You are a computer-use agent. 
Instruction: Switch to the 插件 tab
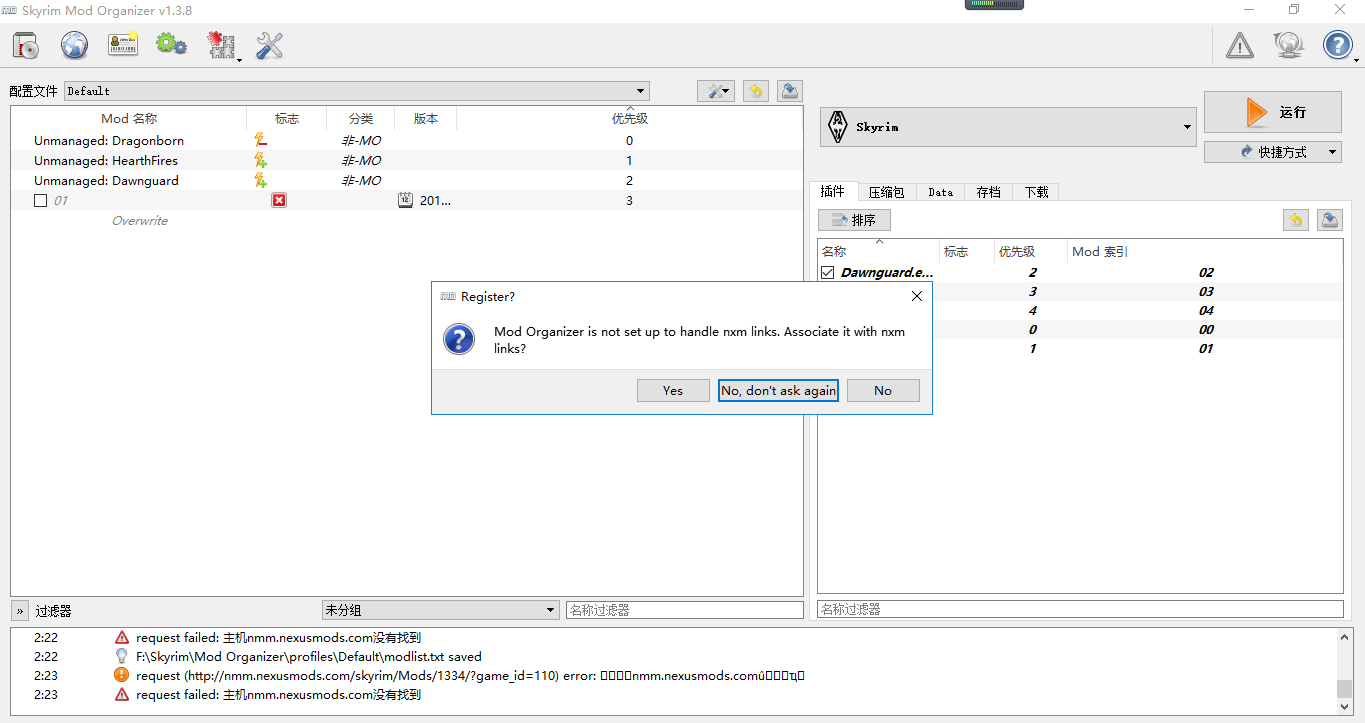point(832,192)
